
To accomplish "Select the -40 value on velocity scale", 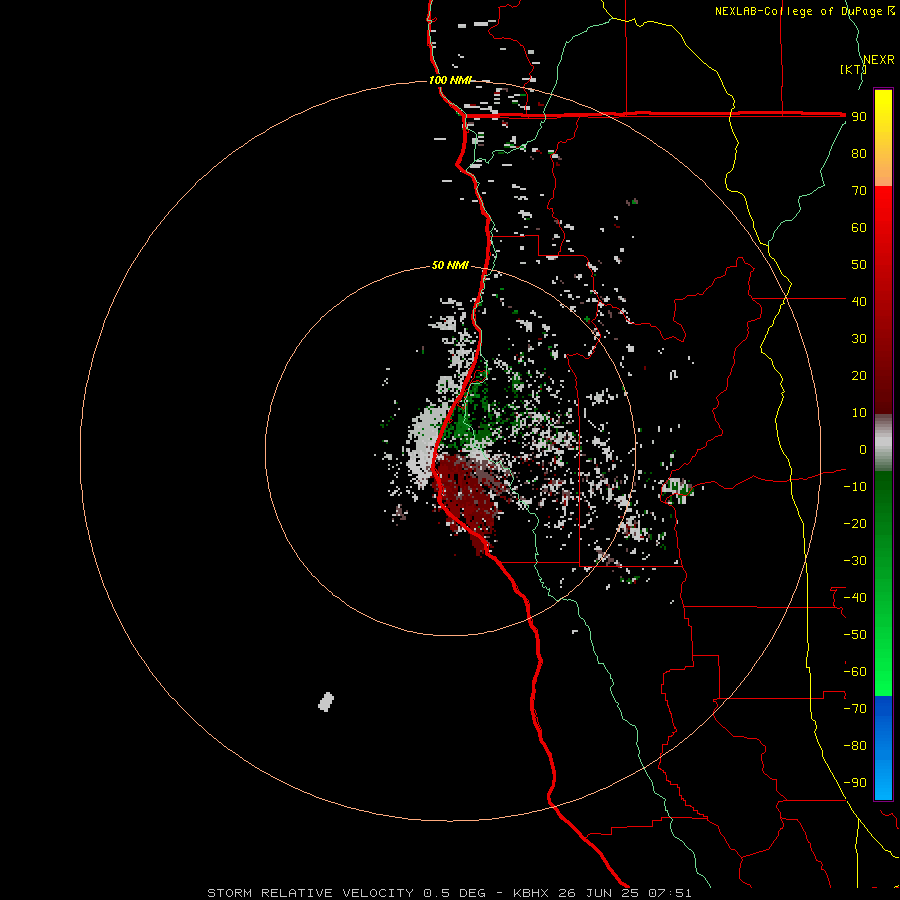I will point(855,598).
